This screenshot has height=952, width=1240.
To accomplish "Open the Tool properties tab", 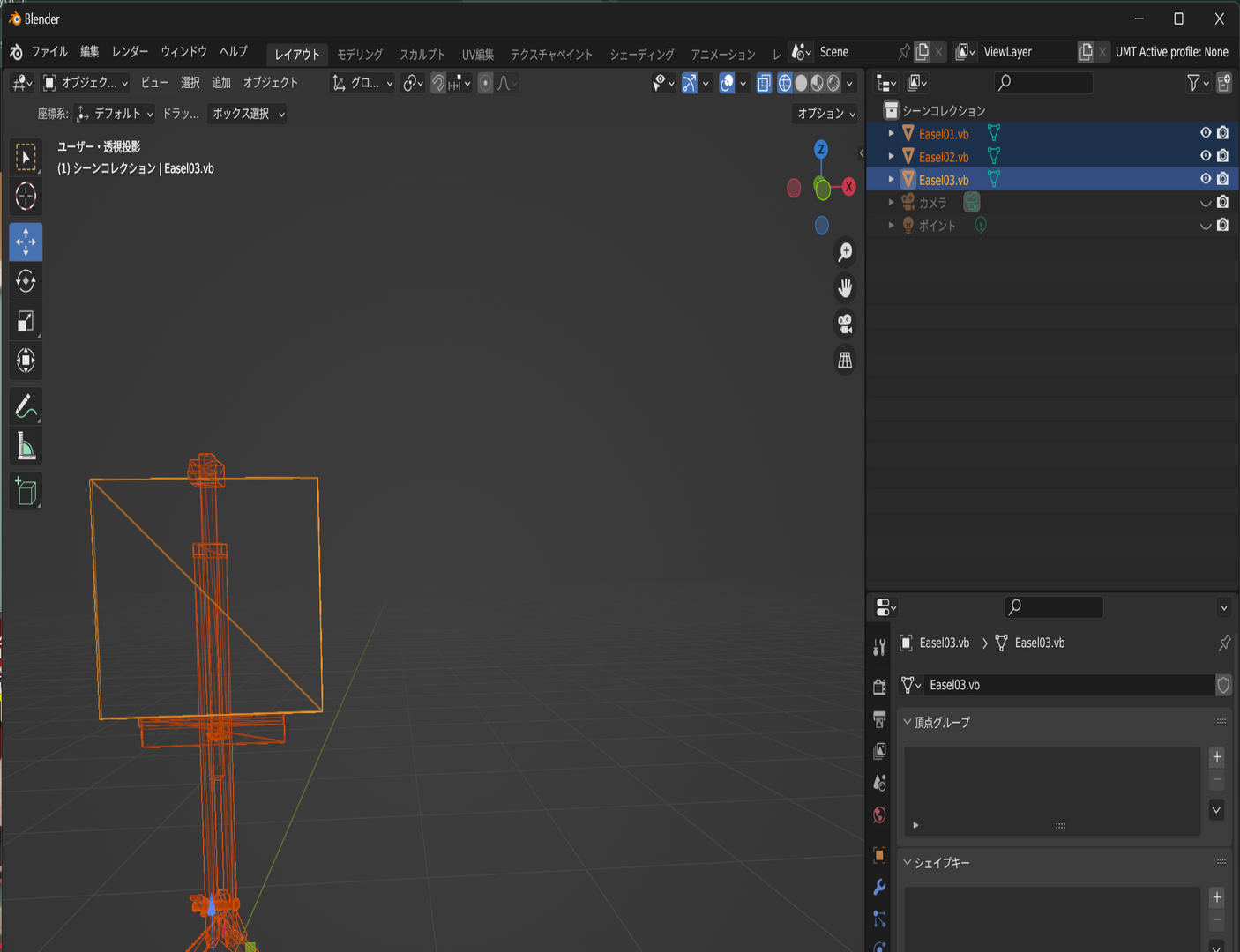I will tap(879, 648).
